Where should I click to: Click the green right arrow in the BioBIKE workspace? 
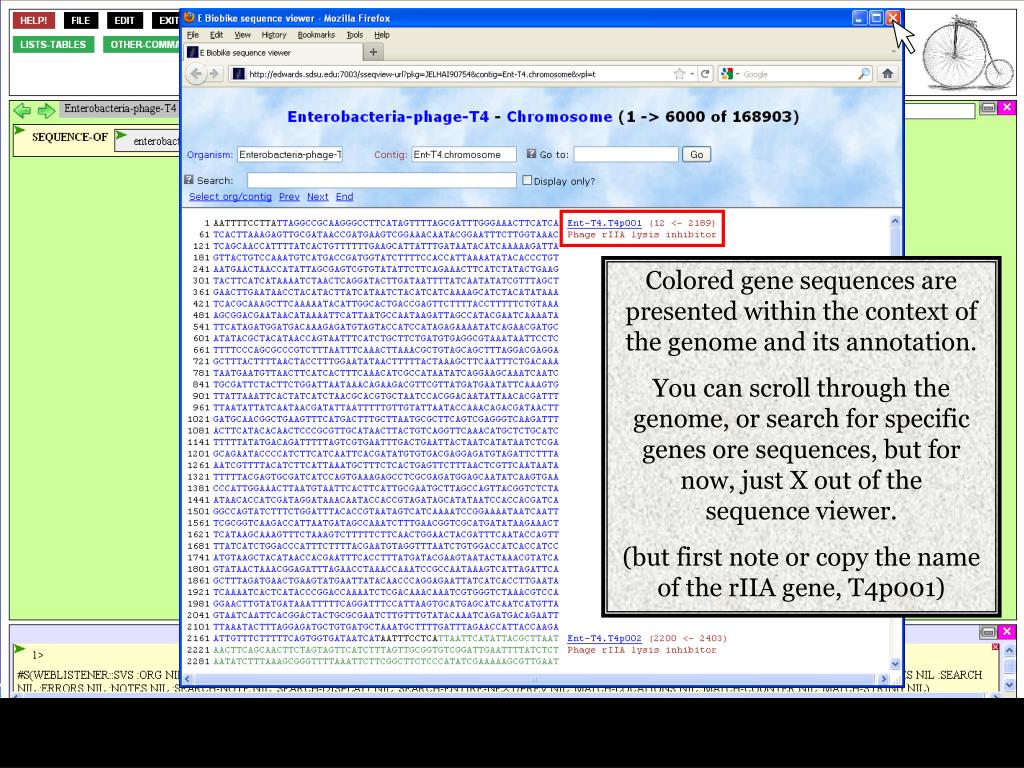[46, 110]
